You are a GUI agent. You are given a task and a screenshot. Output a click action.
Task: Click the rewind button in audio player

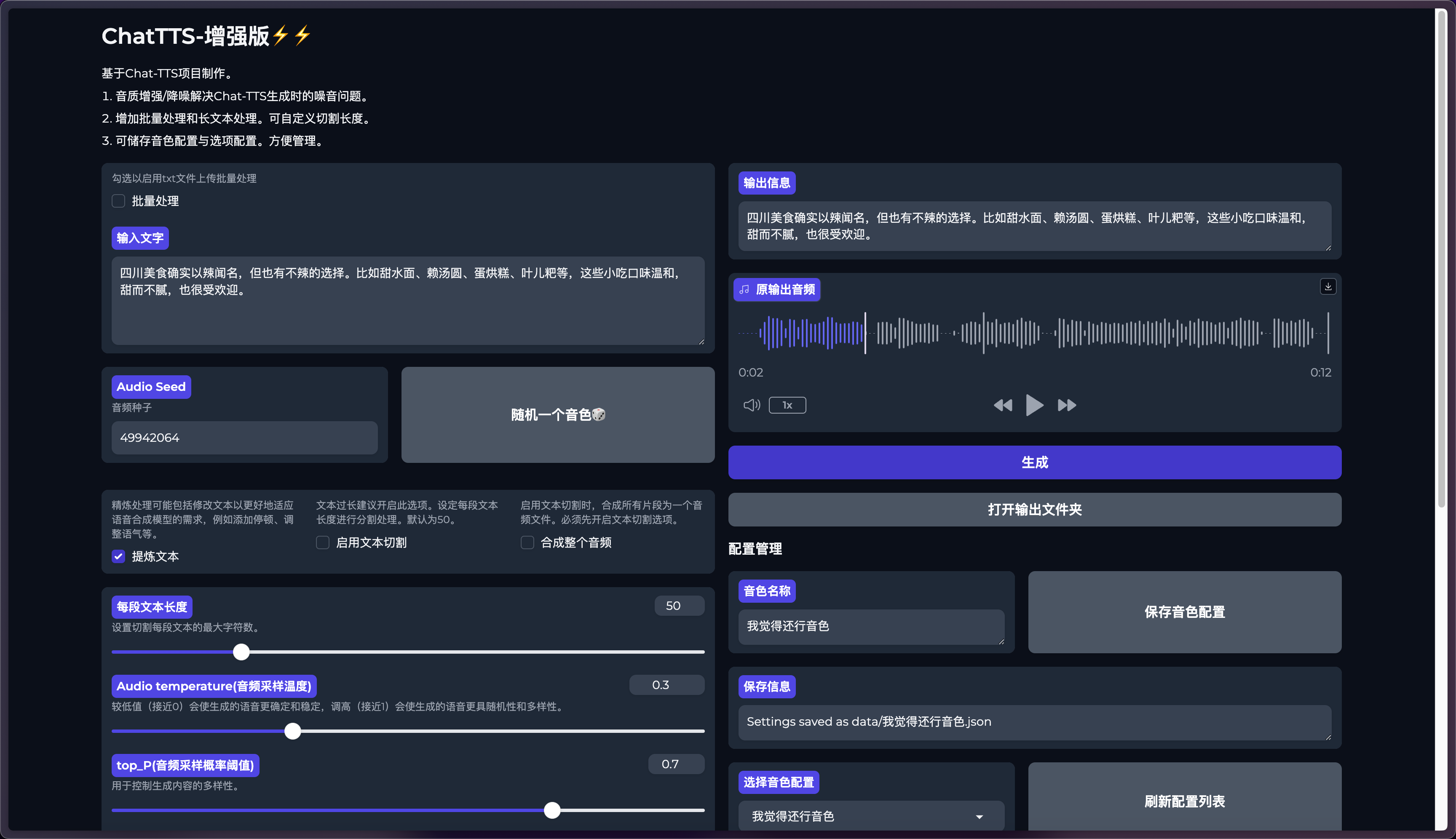pos(1002,405)
